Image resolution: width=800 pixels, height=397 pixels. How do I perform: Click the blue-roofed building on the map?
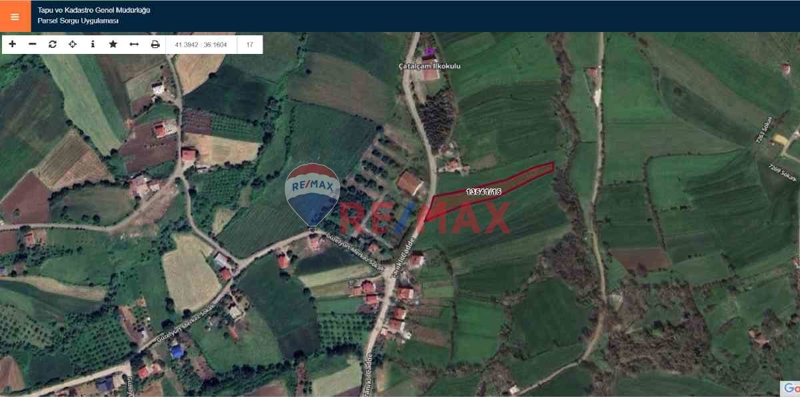pos(178,351)
